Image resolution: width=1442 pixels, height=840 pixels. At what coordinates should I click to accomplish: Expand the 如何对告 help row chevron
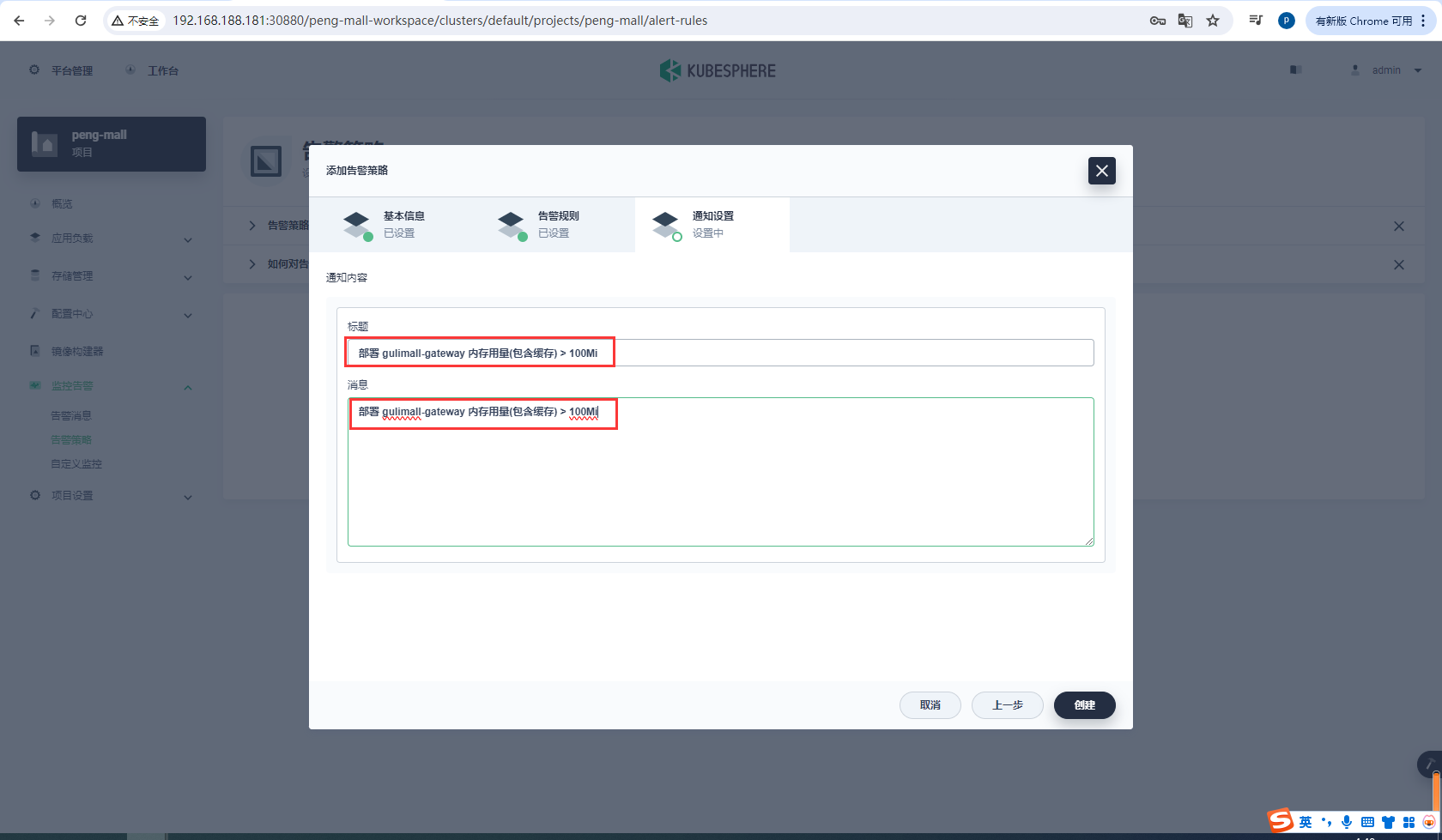click(x=252, y=264)
